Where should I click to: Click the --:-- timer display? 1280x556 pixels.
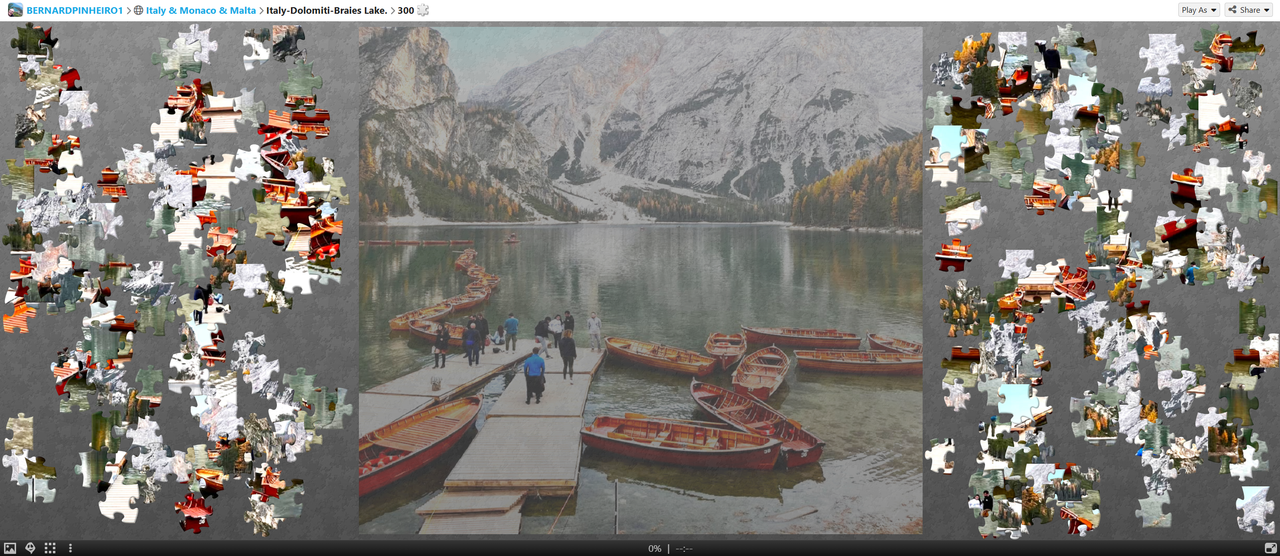(684, 548)
